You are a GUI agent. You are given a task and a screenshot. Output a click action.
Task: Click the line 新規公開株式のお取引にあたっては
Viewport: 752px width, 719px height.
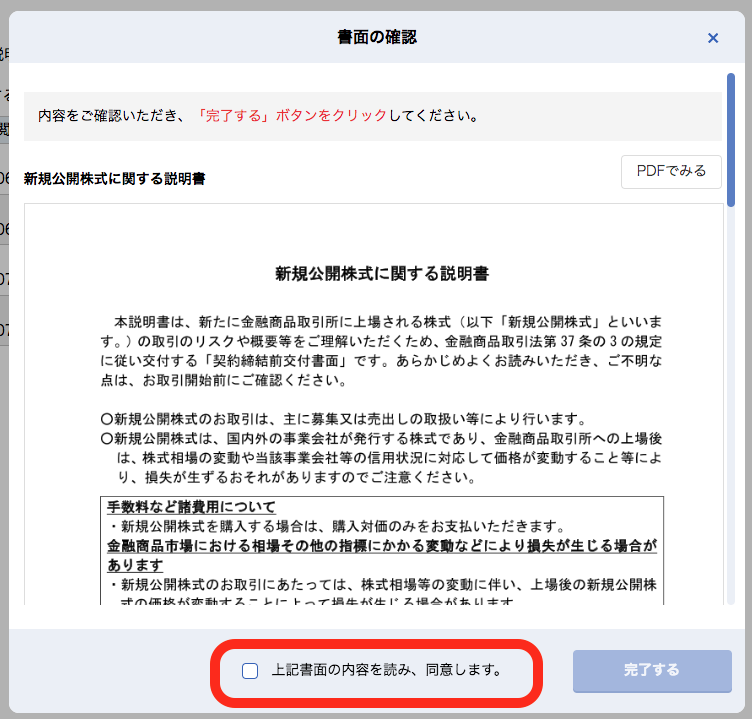381,585
